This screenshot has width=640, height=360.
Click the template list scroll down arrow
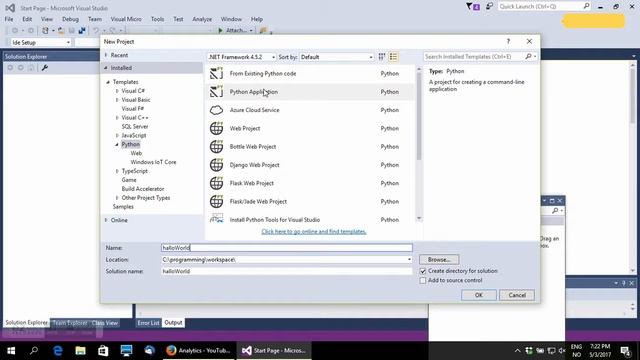pyautogui.click(x=419, y=219)
